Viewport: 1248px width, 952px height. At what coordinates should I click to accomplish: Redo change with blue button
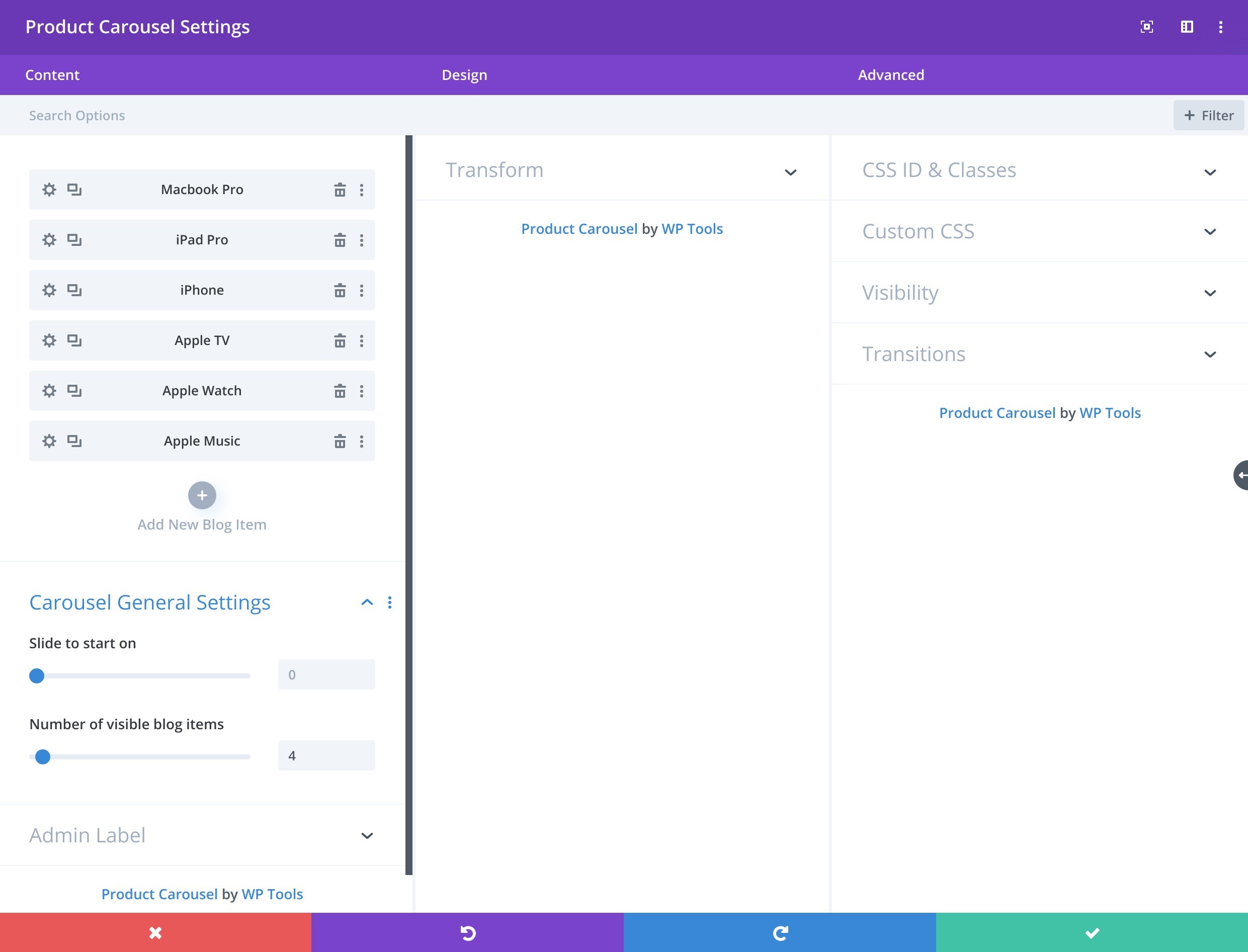(x=780, y=932)
